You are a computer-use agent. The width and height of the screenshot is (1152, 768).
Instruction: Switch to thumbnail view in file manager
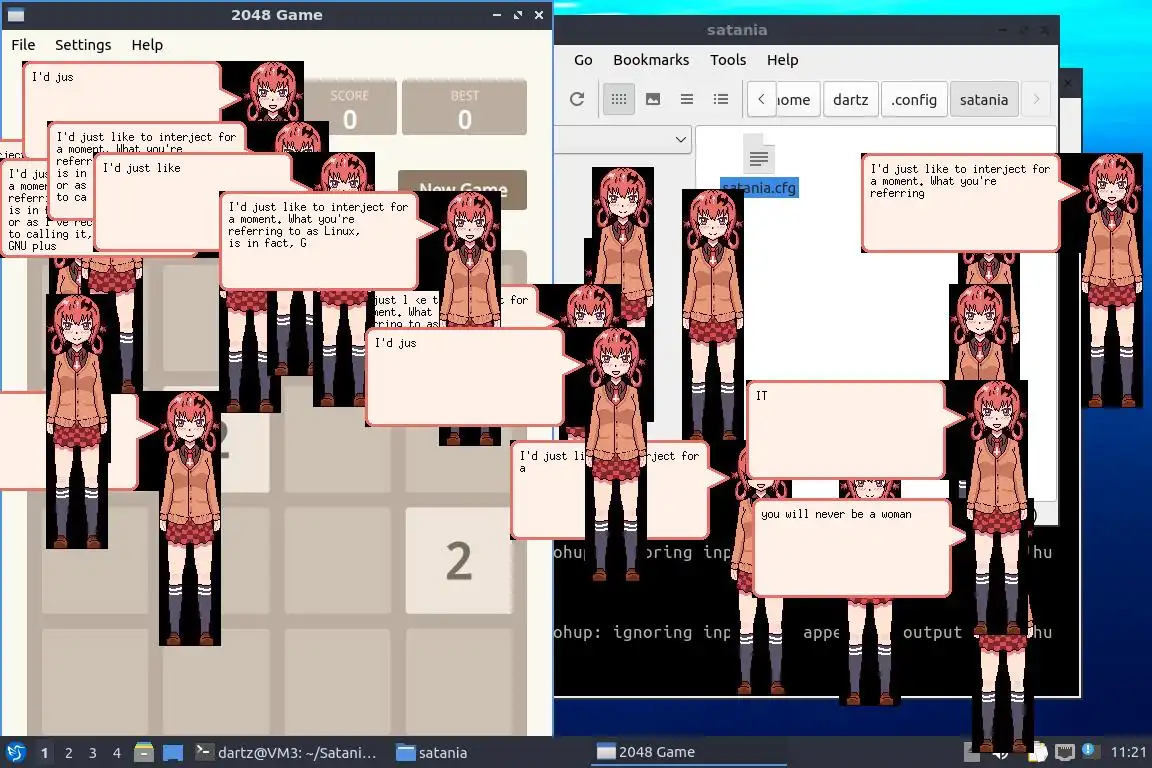pos(652,99)
